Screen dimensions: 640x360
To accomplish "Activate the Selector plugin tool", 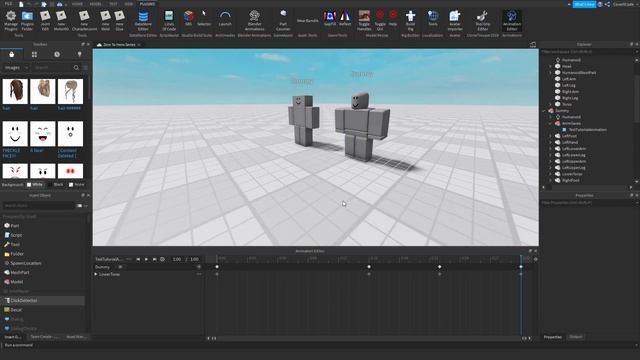I will [204, 19].
